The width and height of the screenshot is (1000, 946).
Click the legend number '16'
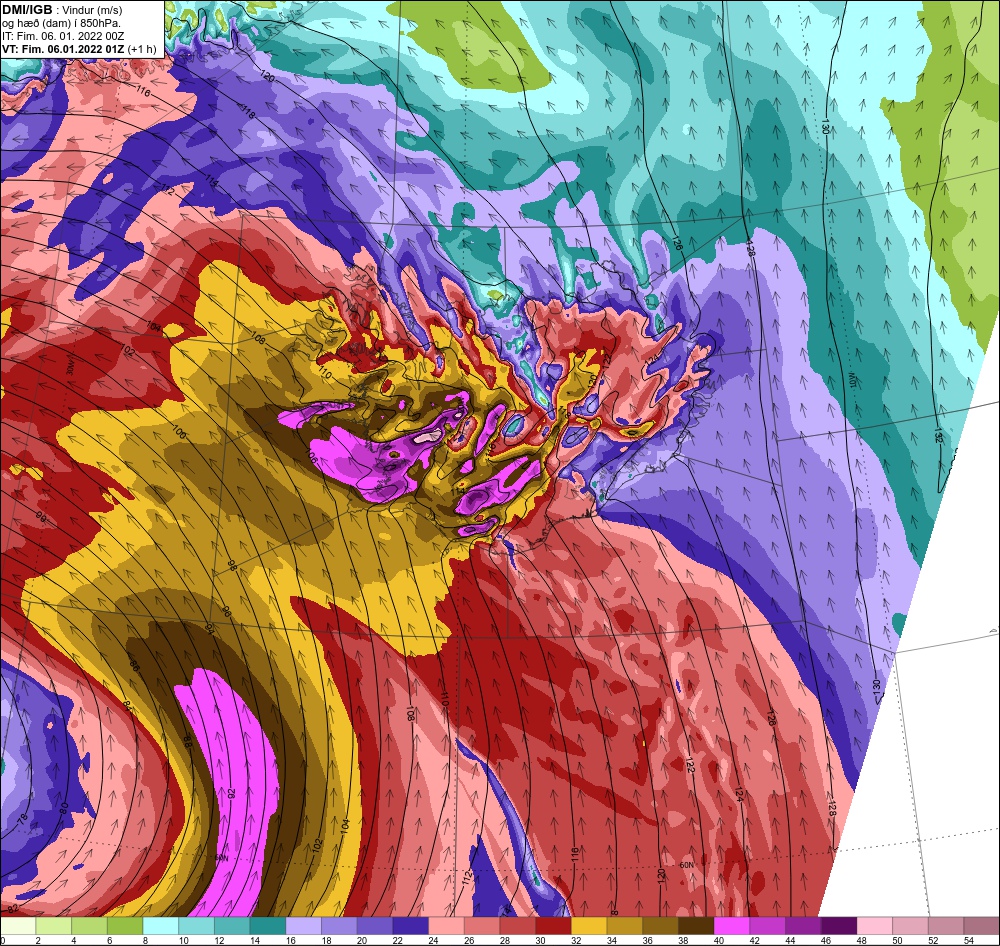[x=291, y=940]
